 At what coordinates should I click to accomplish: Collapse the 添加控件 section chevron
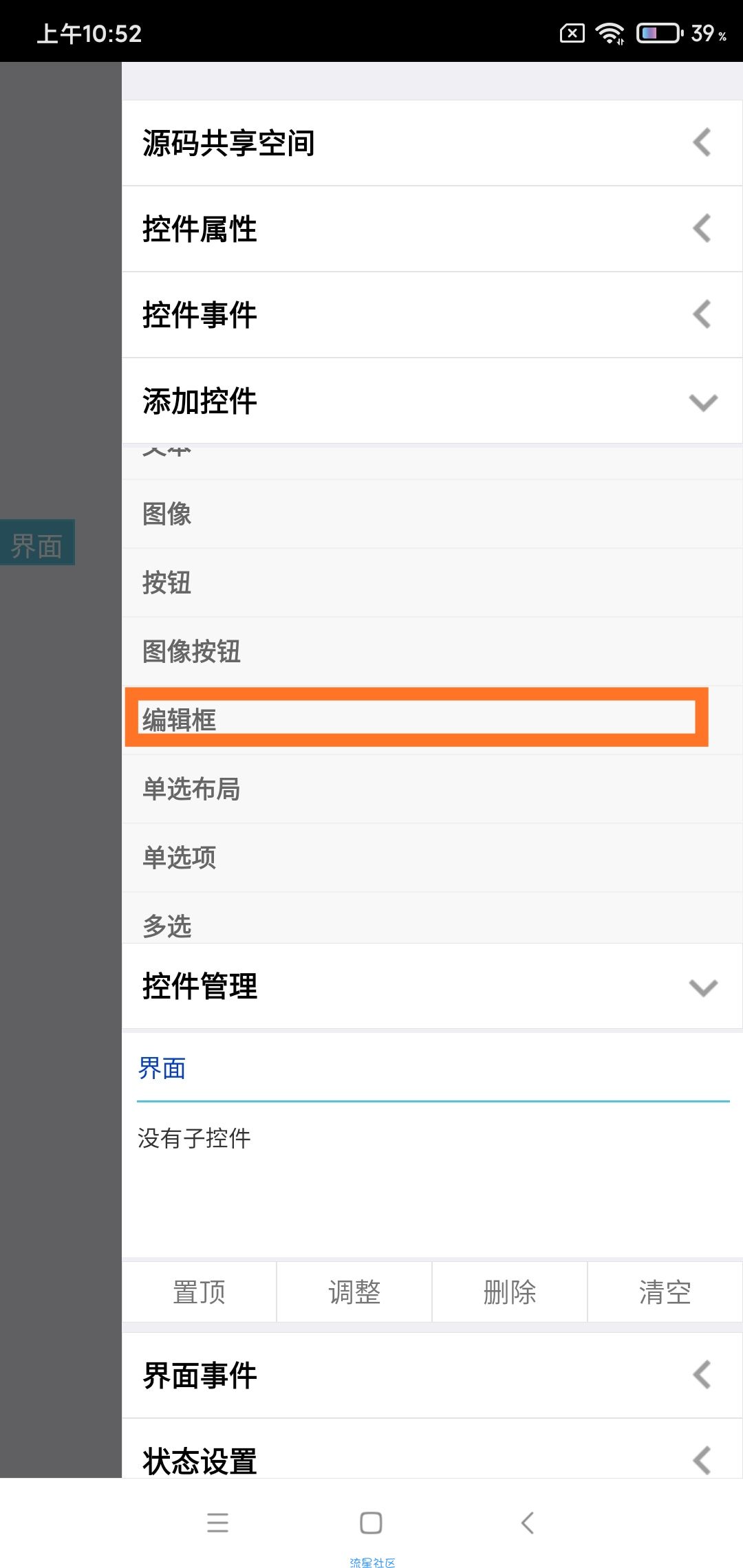coord(703,402)
